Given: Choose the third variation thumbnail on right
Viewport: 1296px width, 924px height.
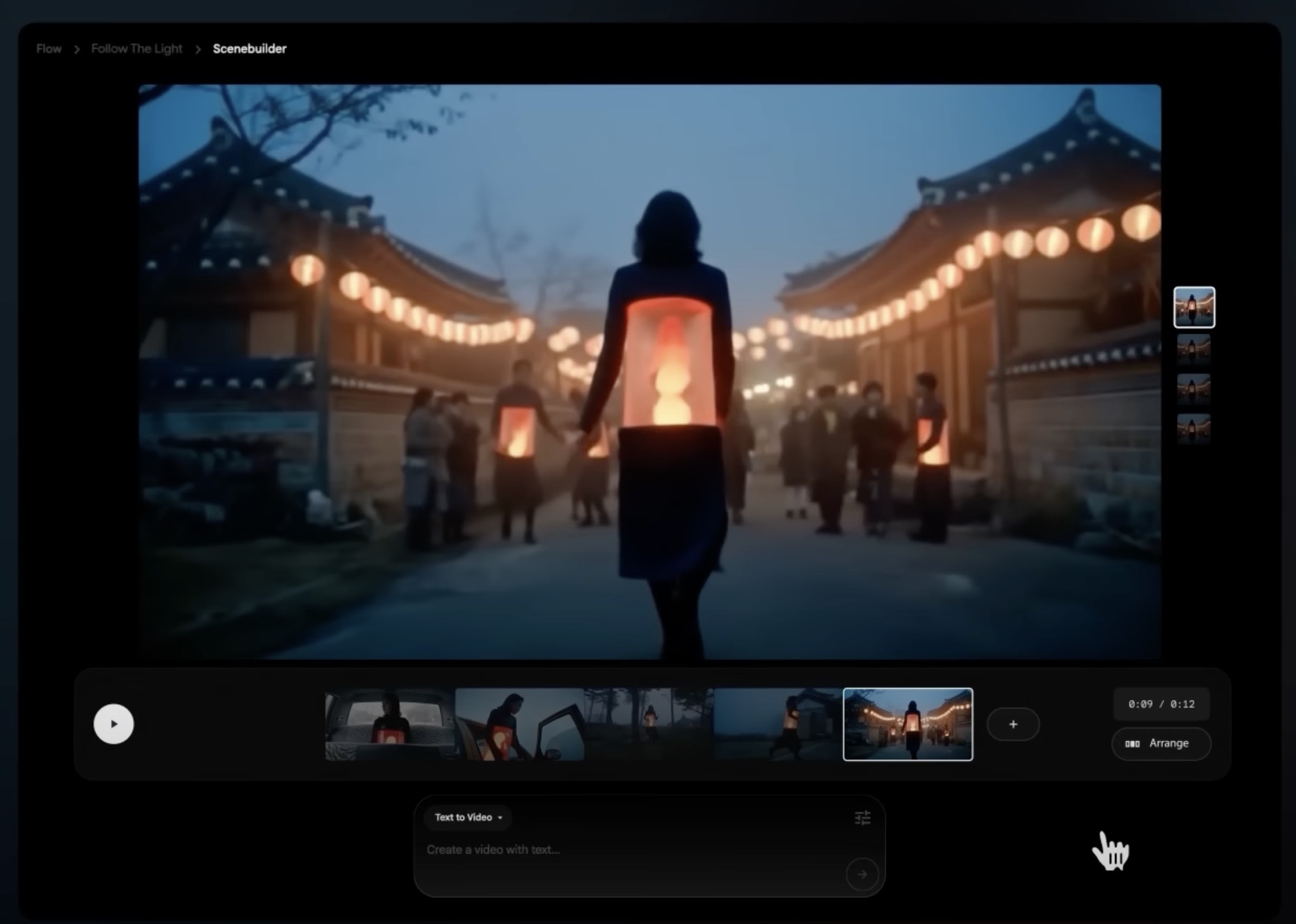Looking at the screenshot, I should point(1194,389).
